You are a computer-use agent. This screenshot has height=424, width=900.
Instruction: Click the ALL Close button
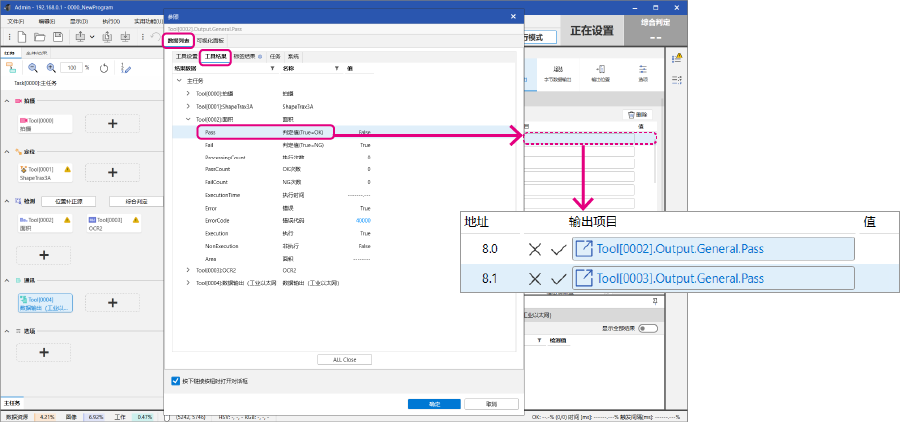coord(343,359)
